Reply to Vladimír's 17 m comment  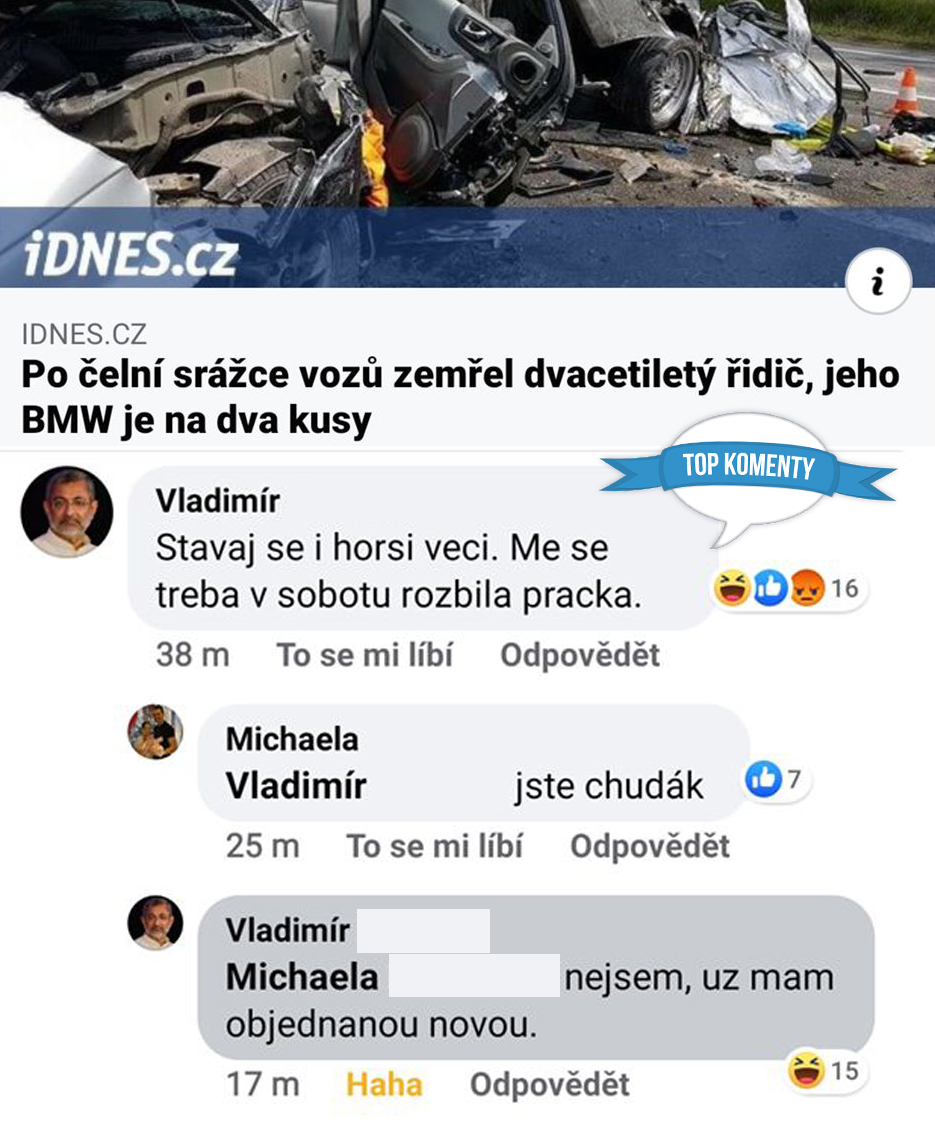pyautogui.click(x=550, y=1084)
